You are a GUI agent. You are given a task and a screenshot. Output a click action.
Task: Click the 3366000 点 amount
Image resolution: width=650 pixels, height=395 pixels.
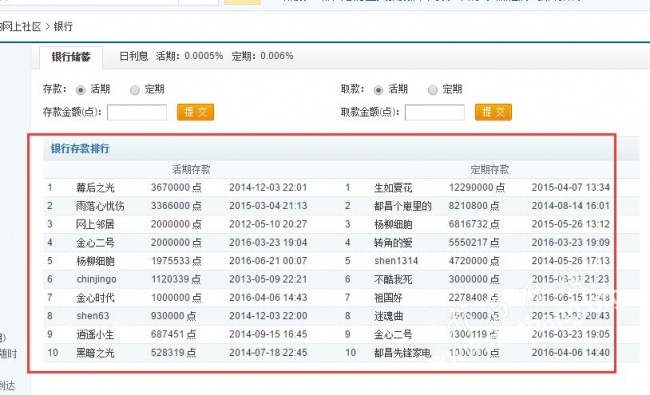click(x=176, y=206)
